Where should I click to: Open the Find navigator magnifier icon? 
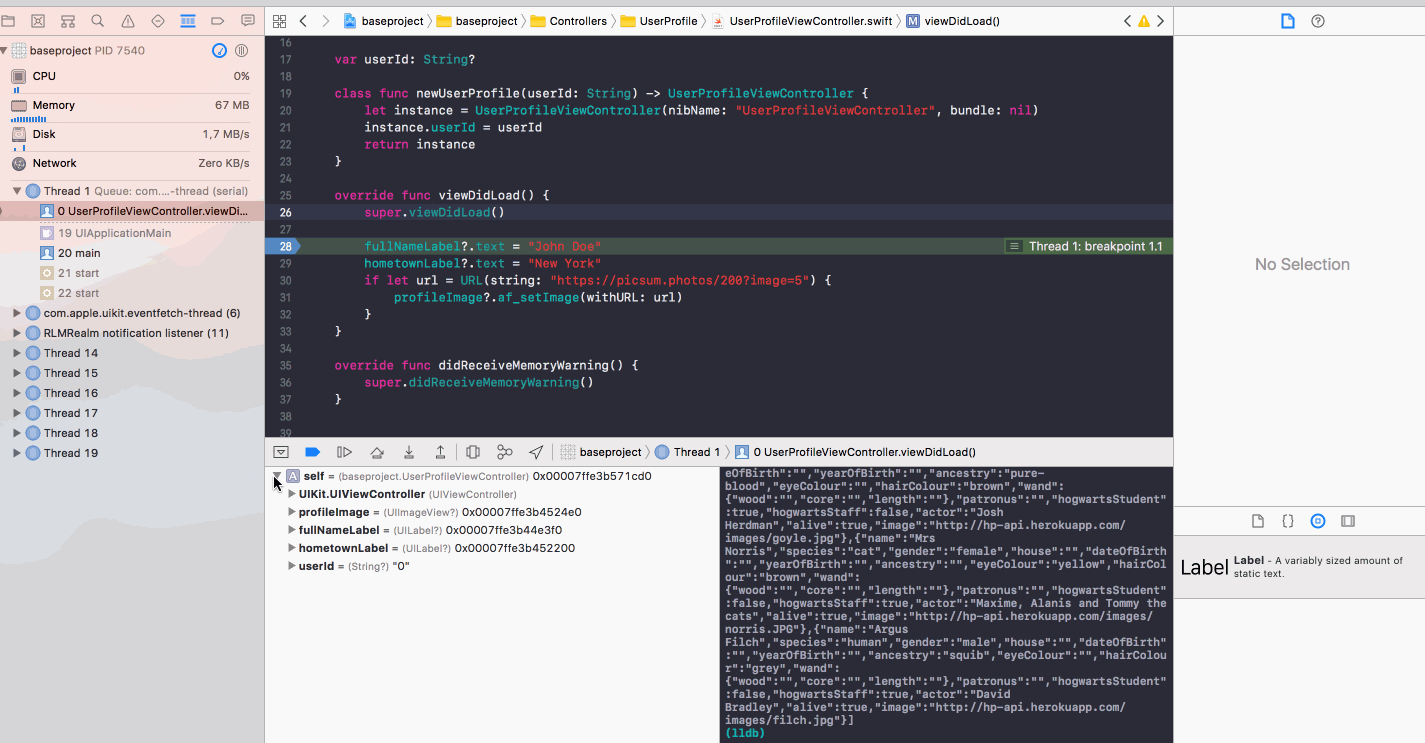pos(98,20)
